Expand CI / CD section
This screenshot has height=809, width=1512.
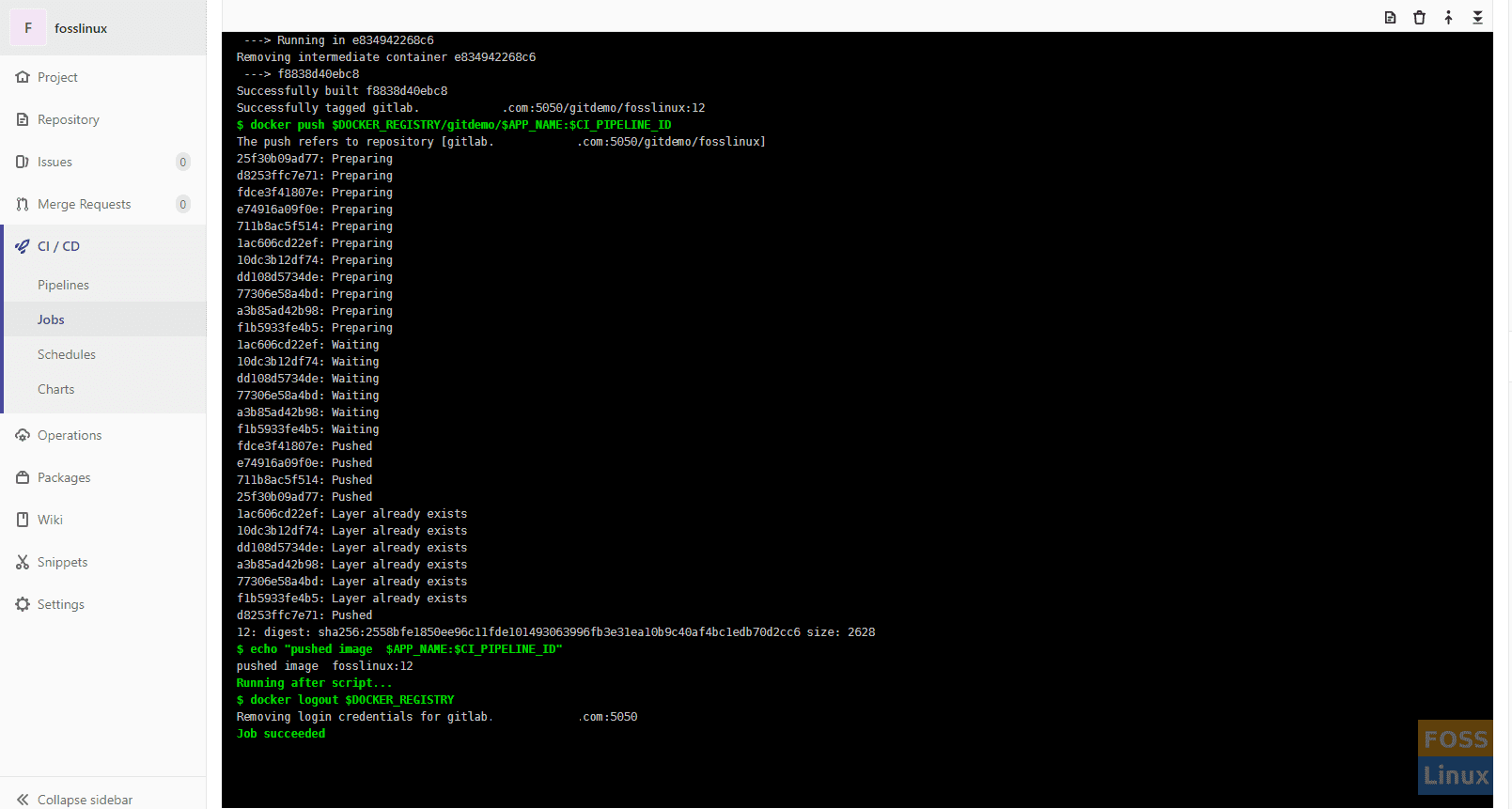click(58, 246)
